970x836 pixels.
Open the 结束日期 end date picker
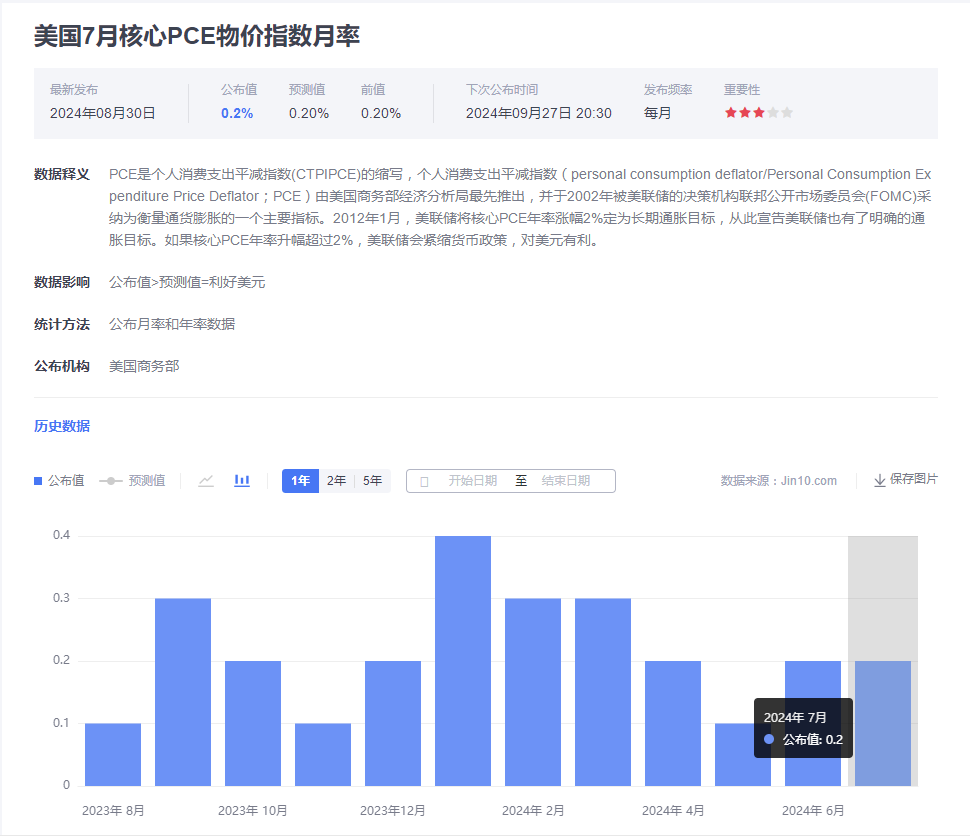point(565,481)
